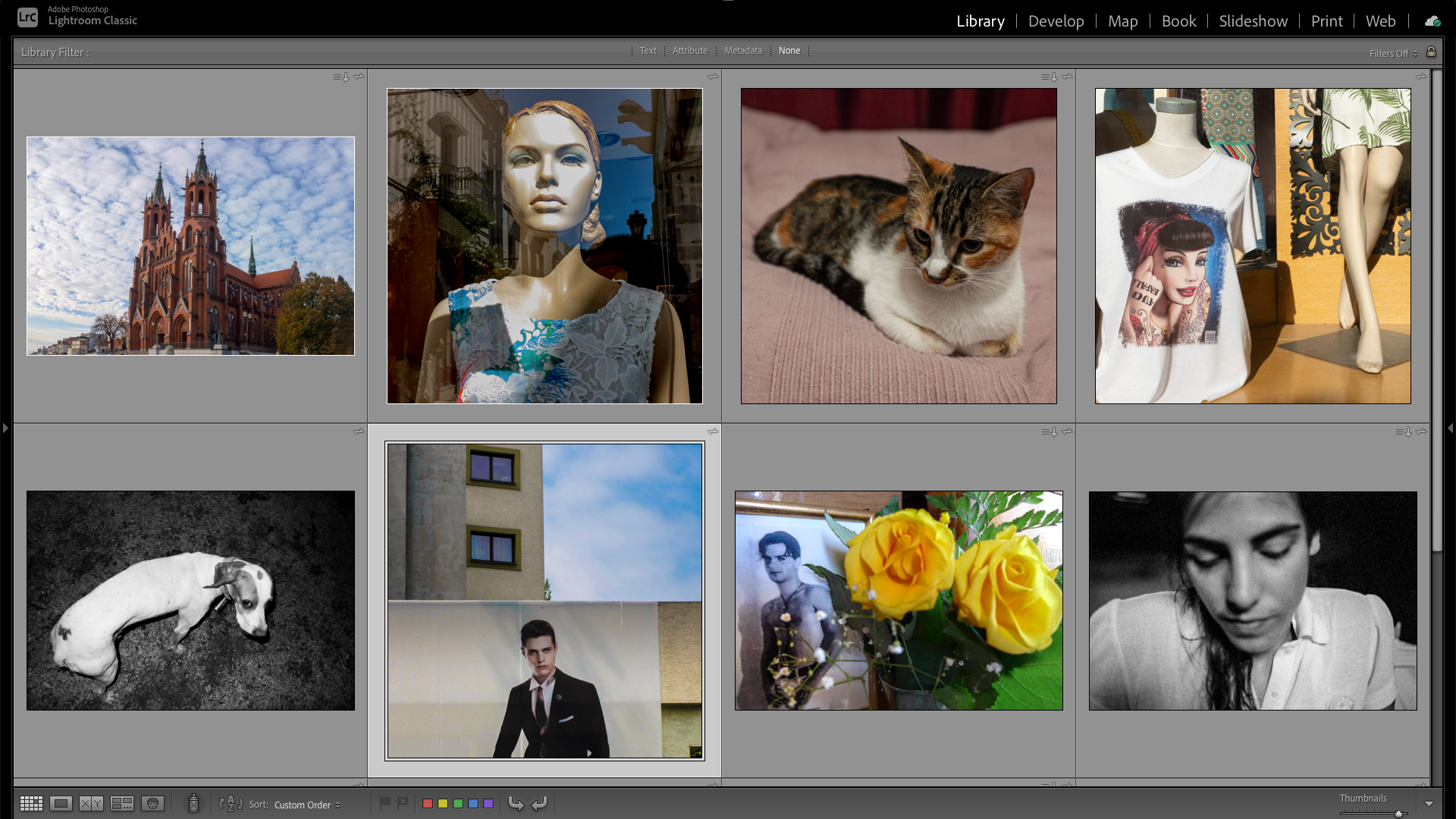Switch to Grid view
The image size is (1456, 819).
(31, 804)
